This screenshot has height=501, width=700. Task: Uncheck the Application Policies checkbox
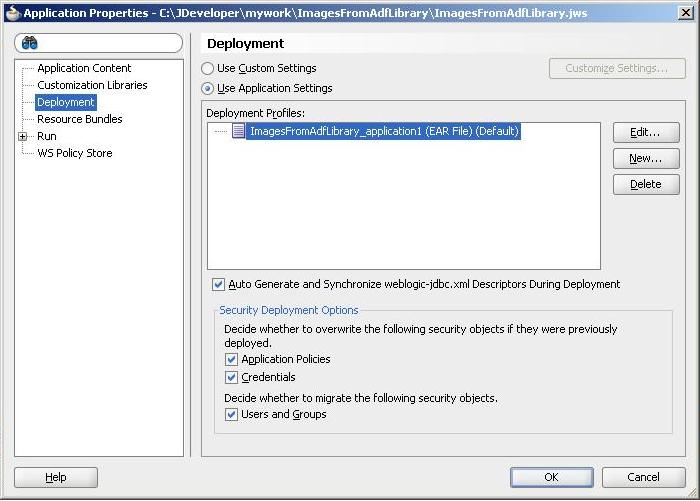pos(231,359)
